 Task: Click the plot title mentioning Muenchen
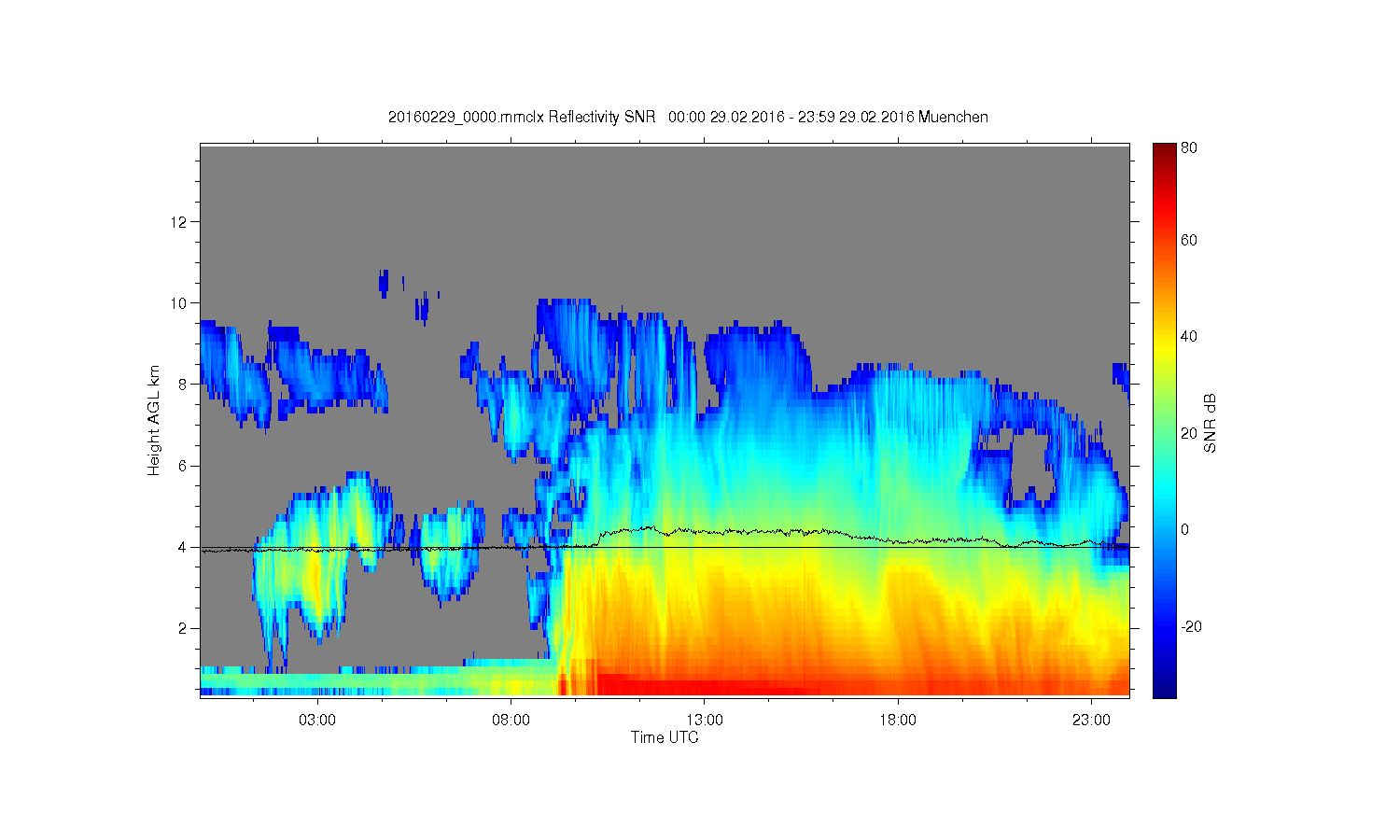(x=688, y=118)
